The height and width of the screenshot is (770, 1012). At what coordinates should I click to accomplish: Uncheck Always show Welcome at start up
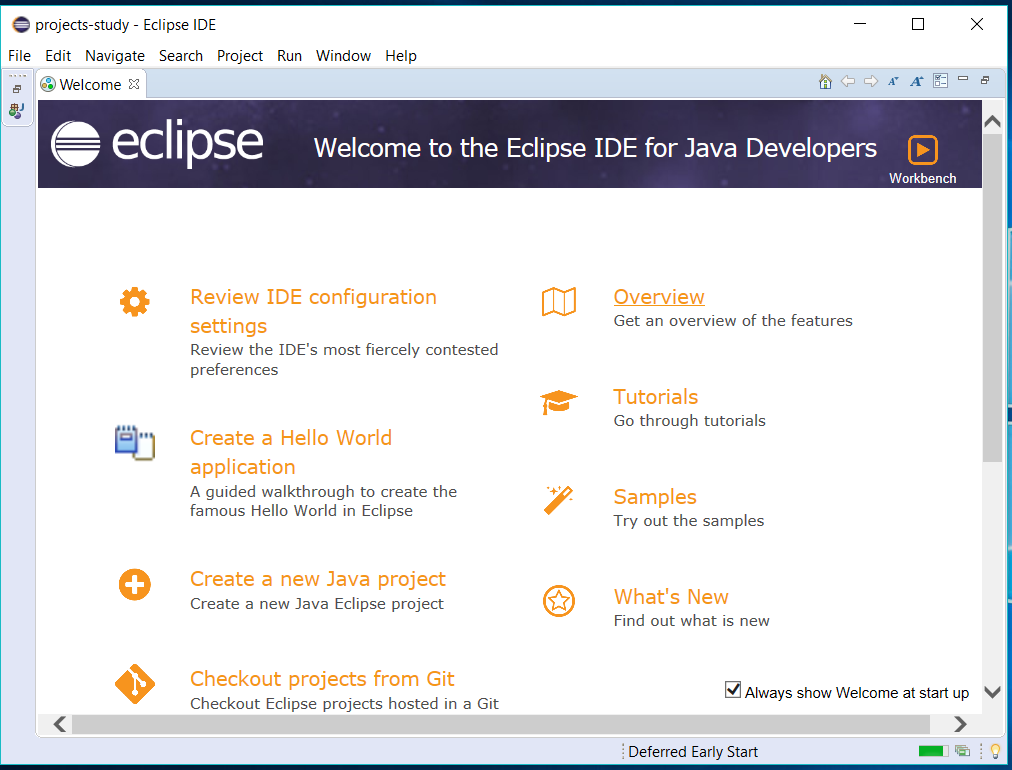click(x=733, y=689)
